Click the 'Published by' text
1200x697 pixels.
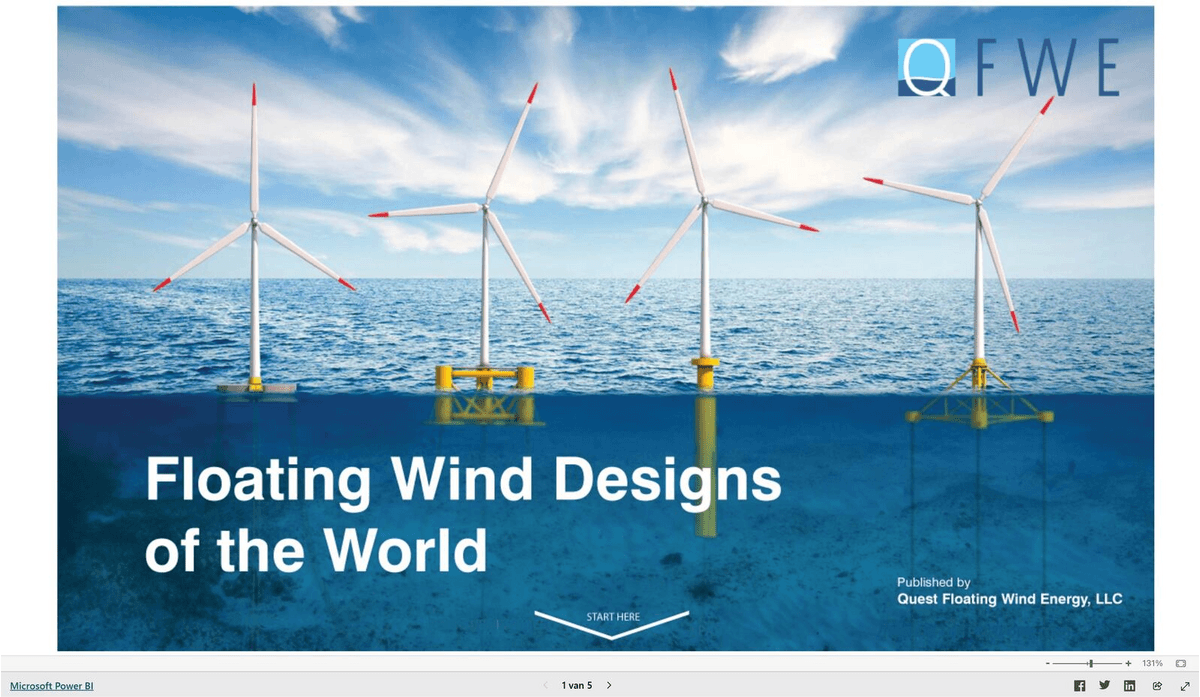[933, 582]
